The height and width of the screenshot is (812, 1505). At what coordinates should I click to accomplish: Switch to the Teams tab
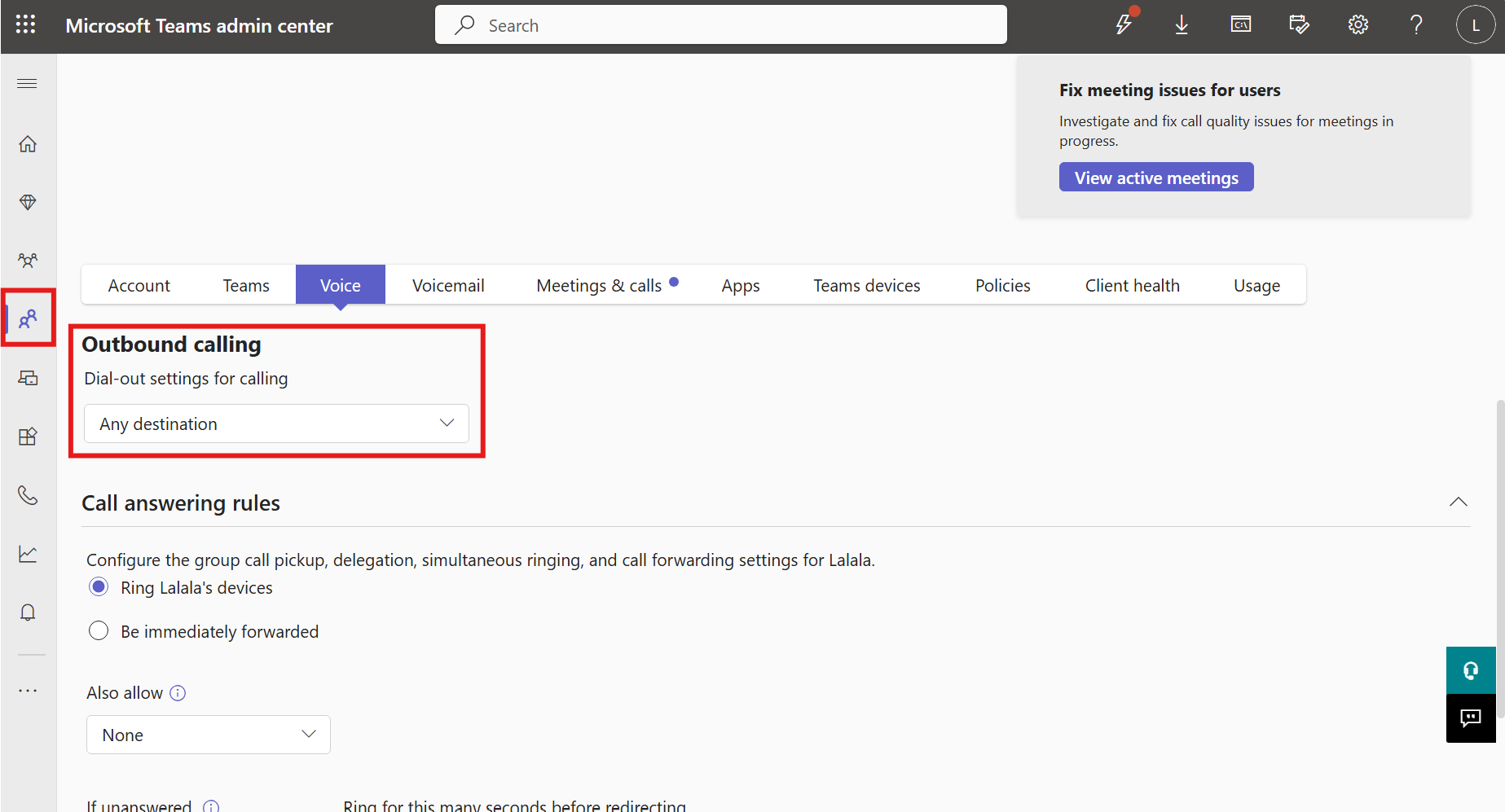coord(246,285)
